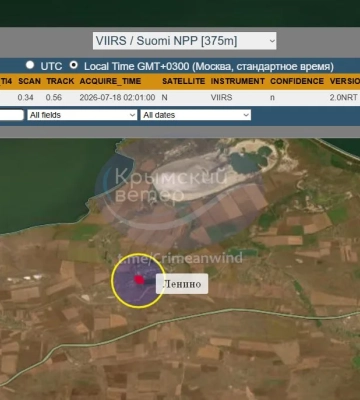Click the search input field left of All fields
This screenshot has height=400, width=360.
[x=12, y=115]
